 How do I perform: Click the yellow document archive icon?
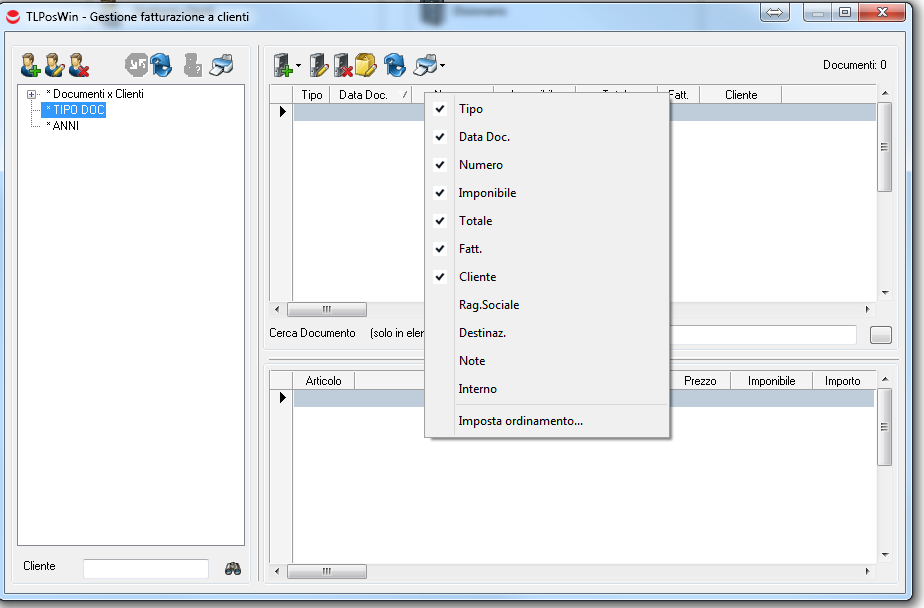pos(366,66)
